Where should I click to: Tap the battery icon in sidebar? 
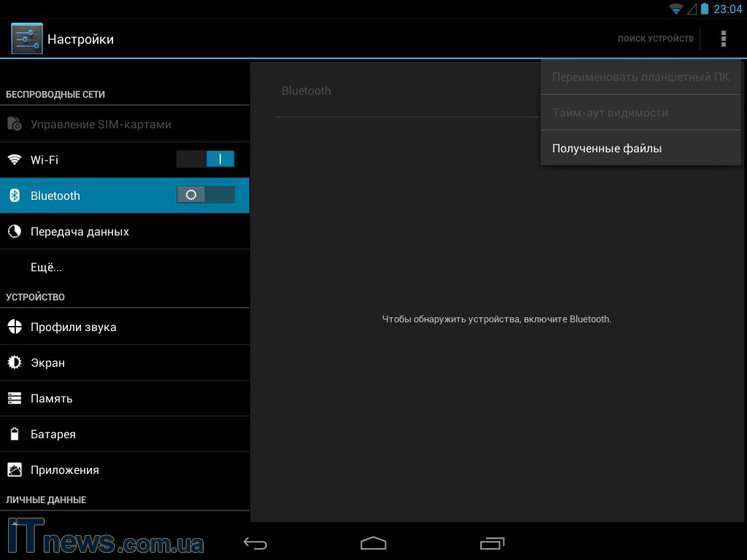15,434
